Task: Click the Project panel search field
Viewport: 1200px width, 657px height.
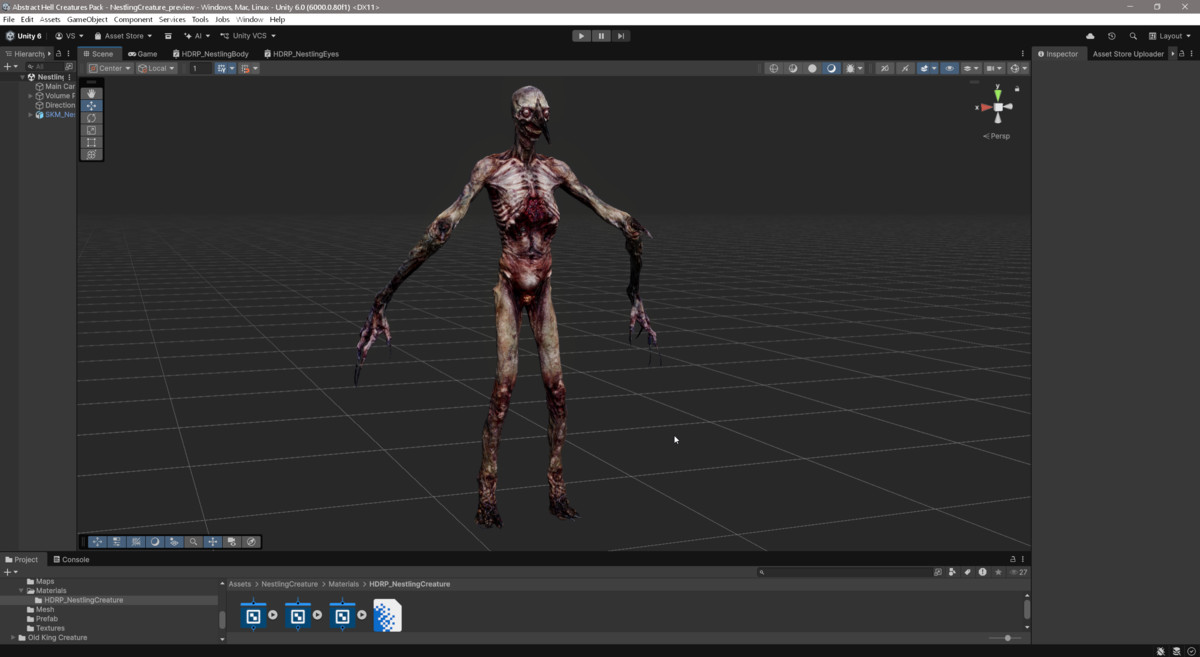Action: 845,572
